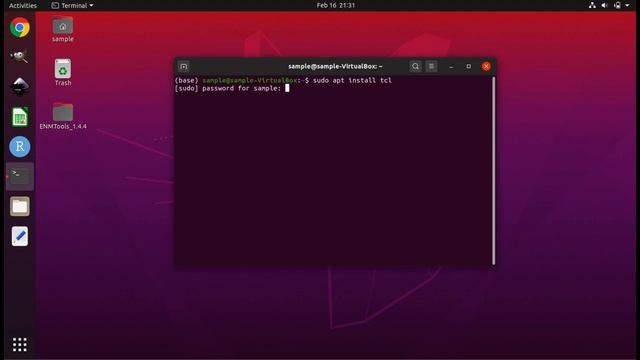Image resolution: width=640 pixels, height=360 pixels.
Task: Maximize the terminal window
Action: (469, 66)
